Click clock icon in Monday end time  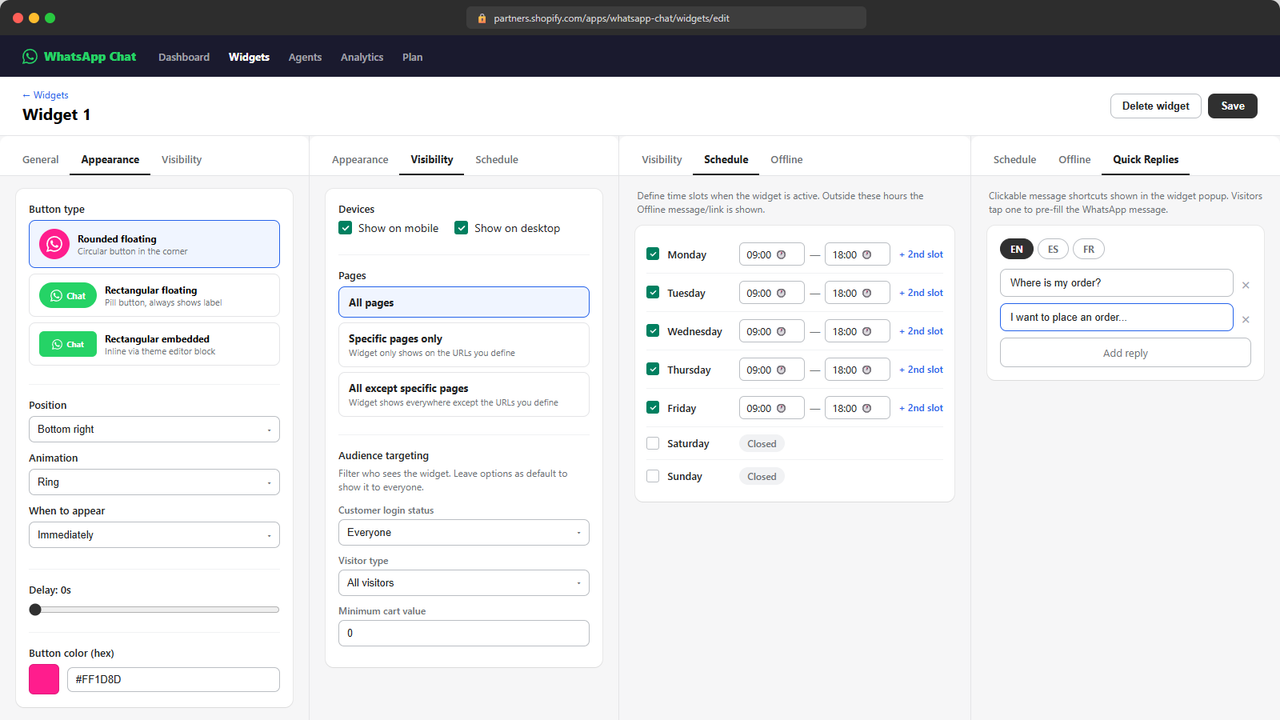click(867, 255)
